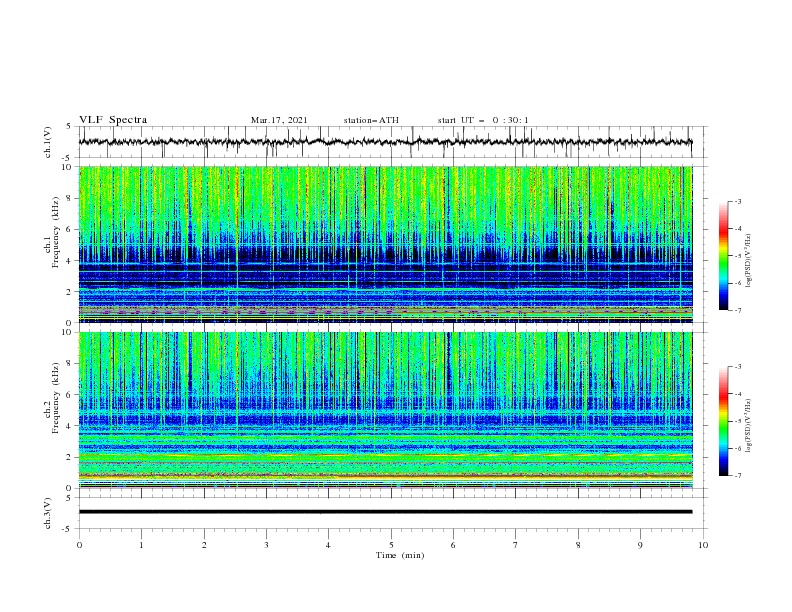Click the "9" tick on the time axis

click(640, 545)
